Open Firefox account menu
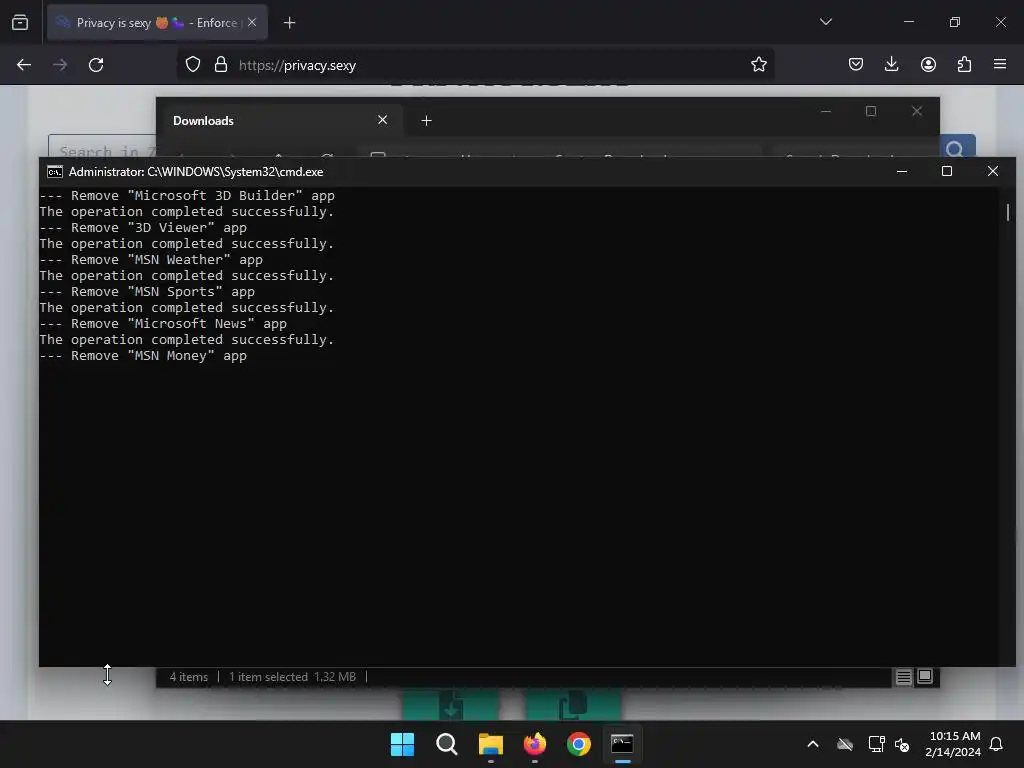1024x768 pixels. point(928,64)
